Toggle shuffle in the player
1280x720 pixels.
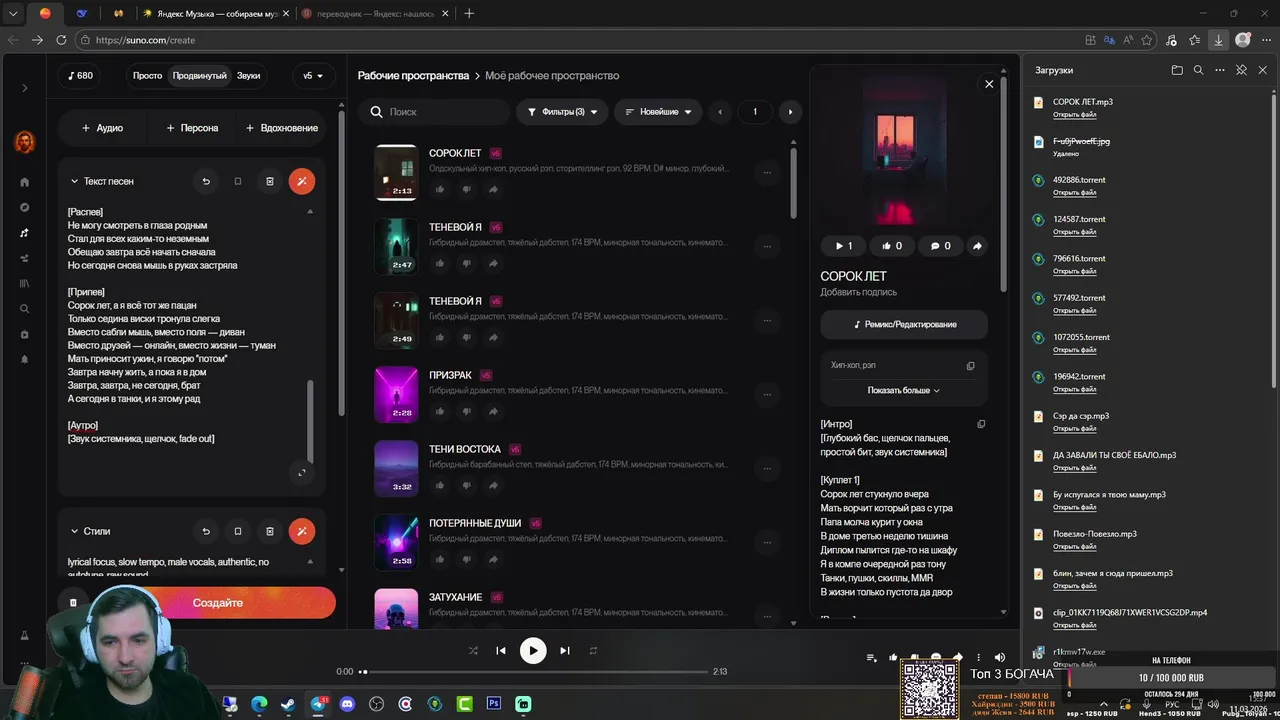tap(473, 650)
